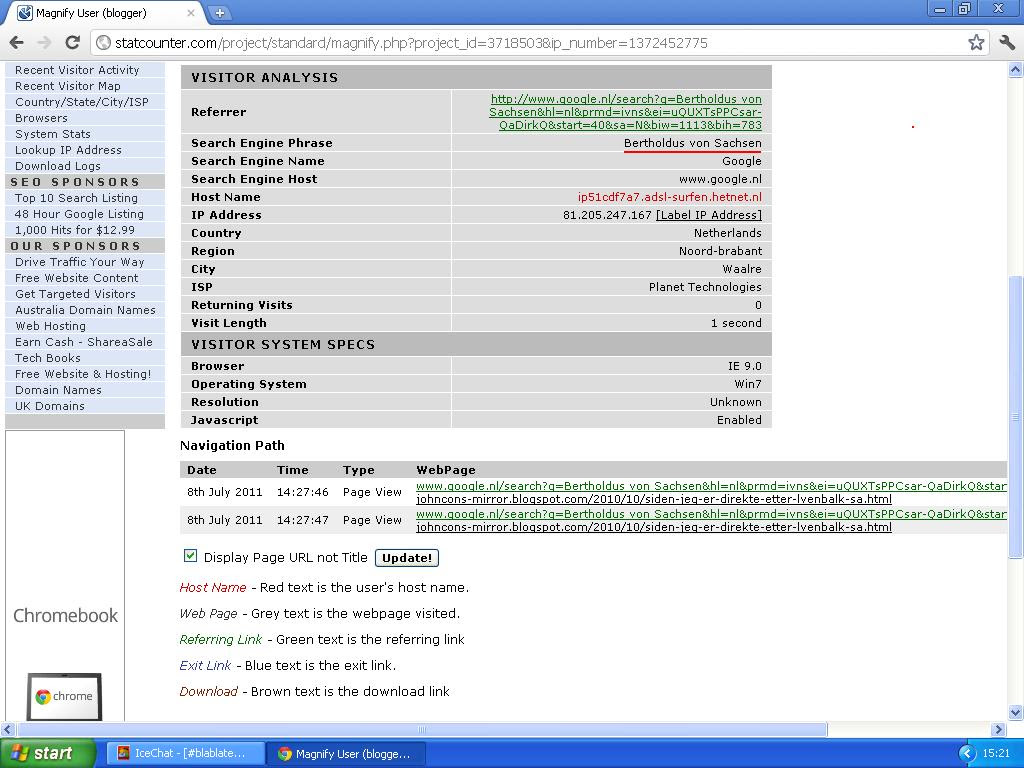Click the site info icon before URL

point(103,43)
